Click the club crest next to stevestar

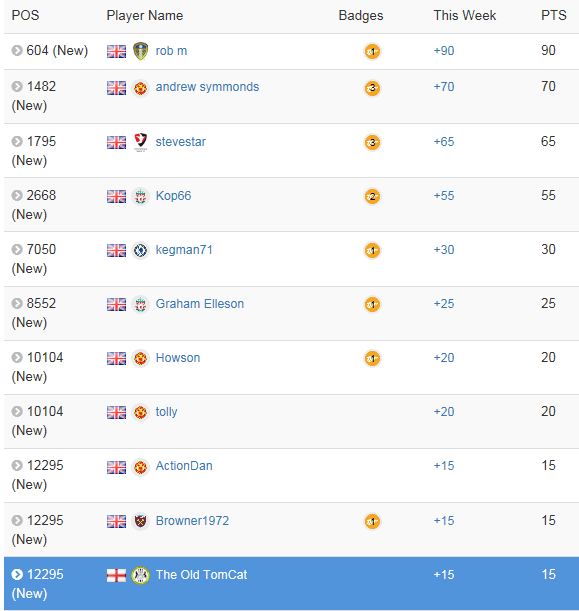coord(140,142)
